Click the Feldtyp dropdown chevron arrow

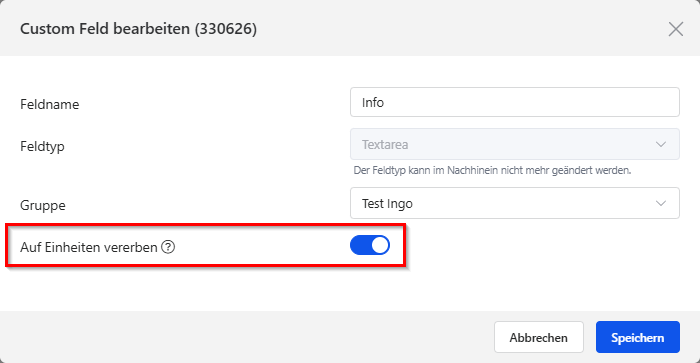coord(661,144)
